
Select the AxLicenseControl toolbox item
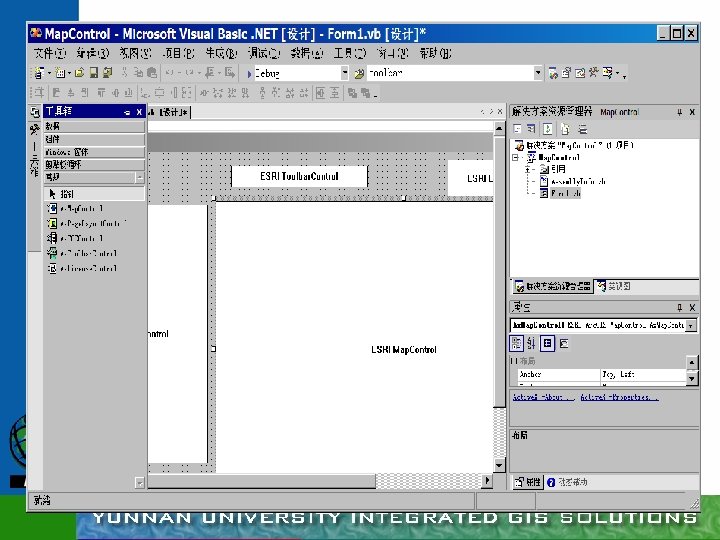click(82, 269)
